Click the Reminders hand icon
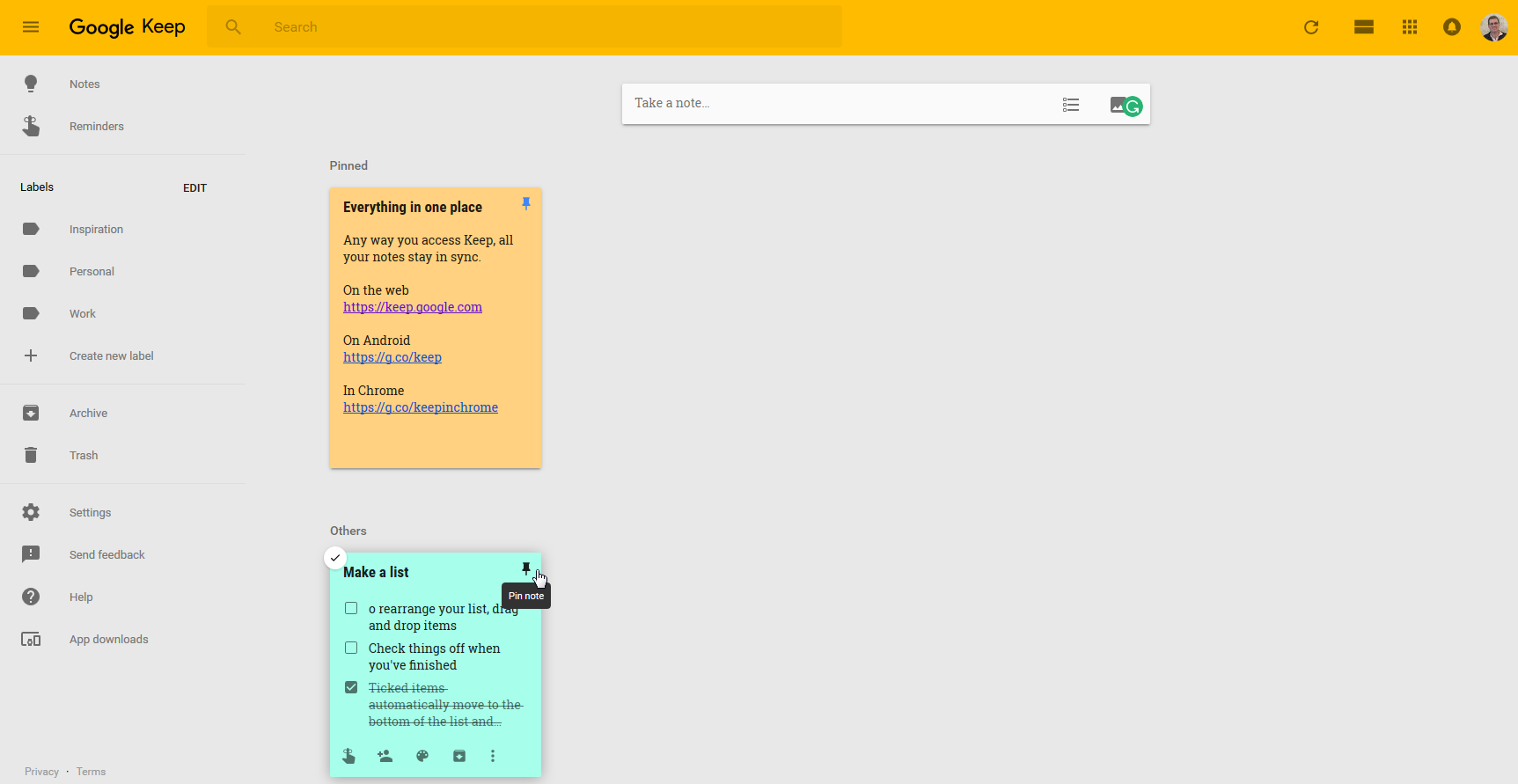 pos(31,126)
